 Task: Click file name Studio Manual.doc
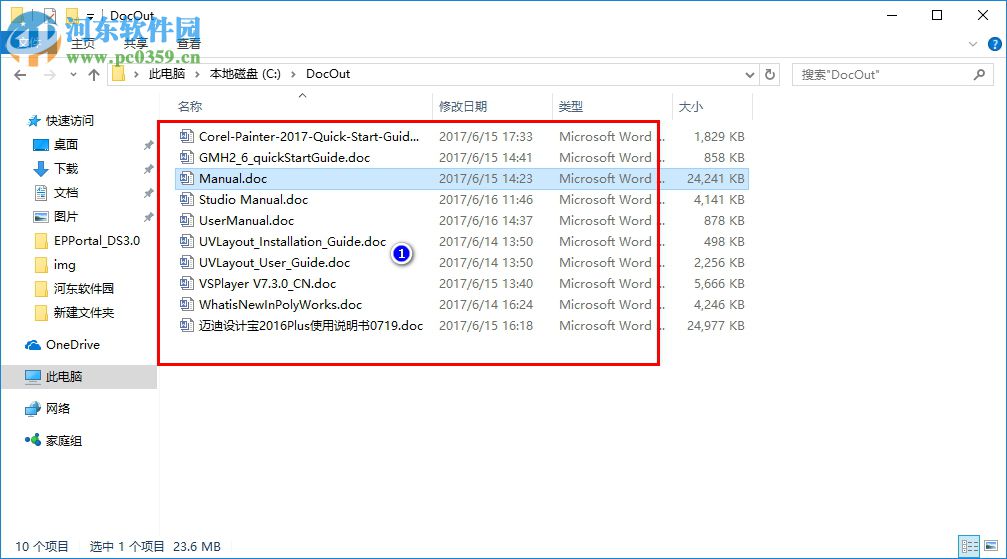click(253, 199)
